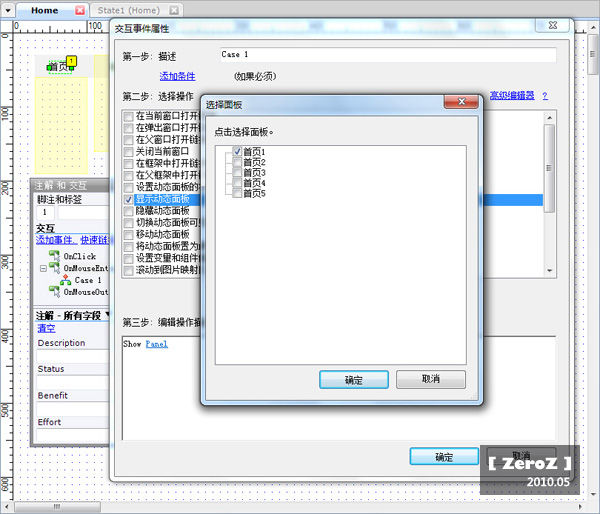
Task: Click the OnMouseEnter event icon
Action: (54, 268)
